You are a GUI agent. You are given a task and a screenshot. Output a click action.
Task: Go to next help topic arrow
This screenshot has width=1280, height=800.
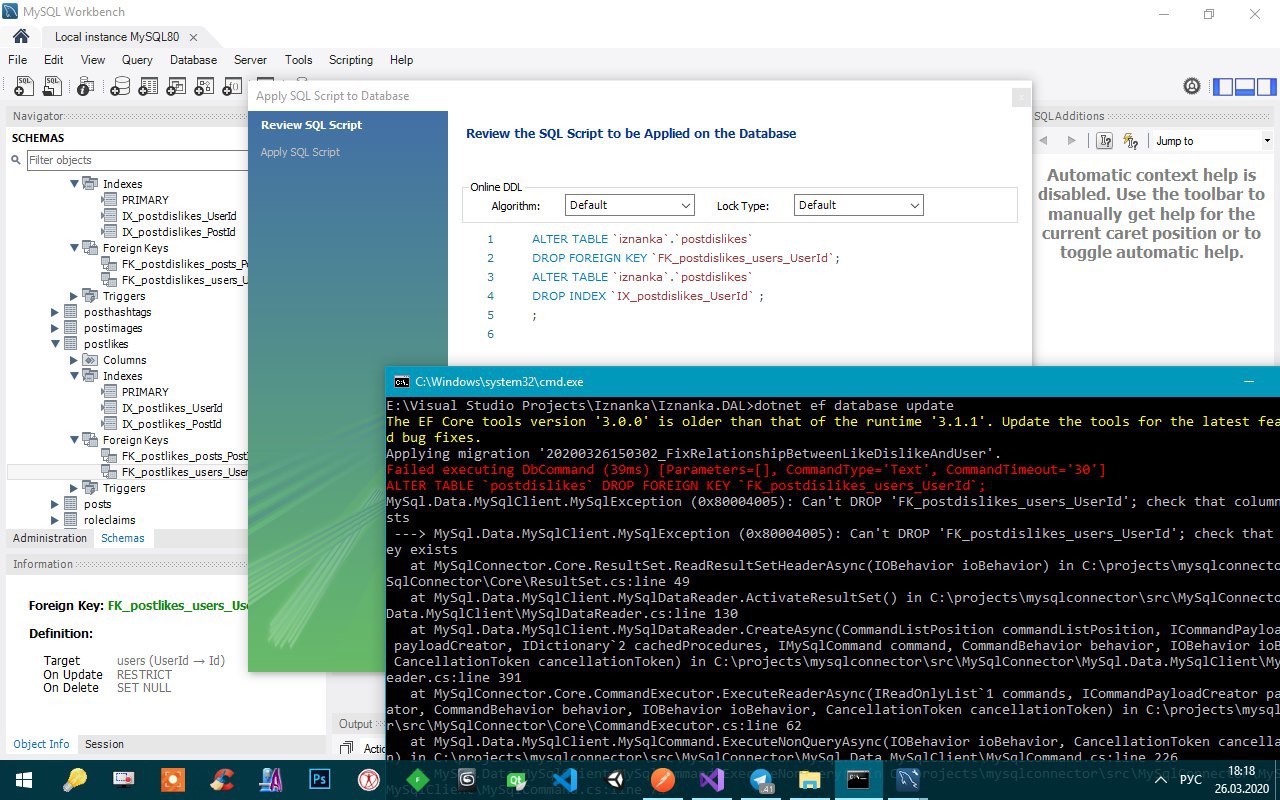tap(1072, 141)
